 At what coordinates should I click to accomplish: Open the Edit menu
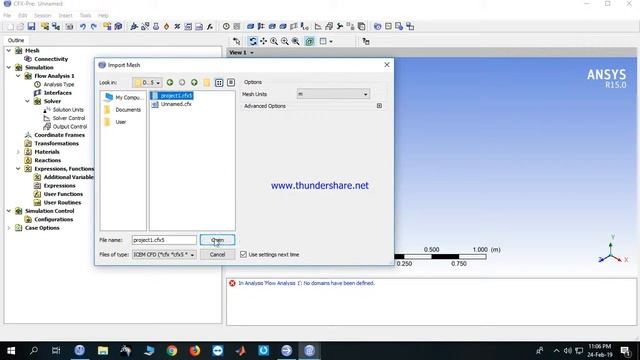click(22, 16)
